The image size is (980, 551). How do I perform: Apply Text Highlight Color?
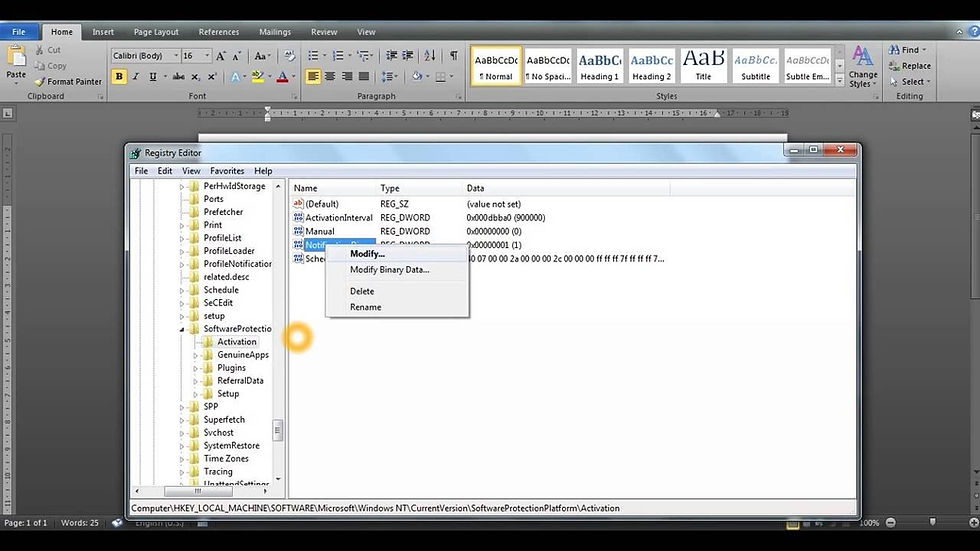[x=257, y=76]
